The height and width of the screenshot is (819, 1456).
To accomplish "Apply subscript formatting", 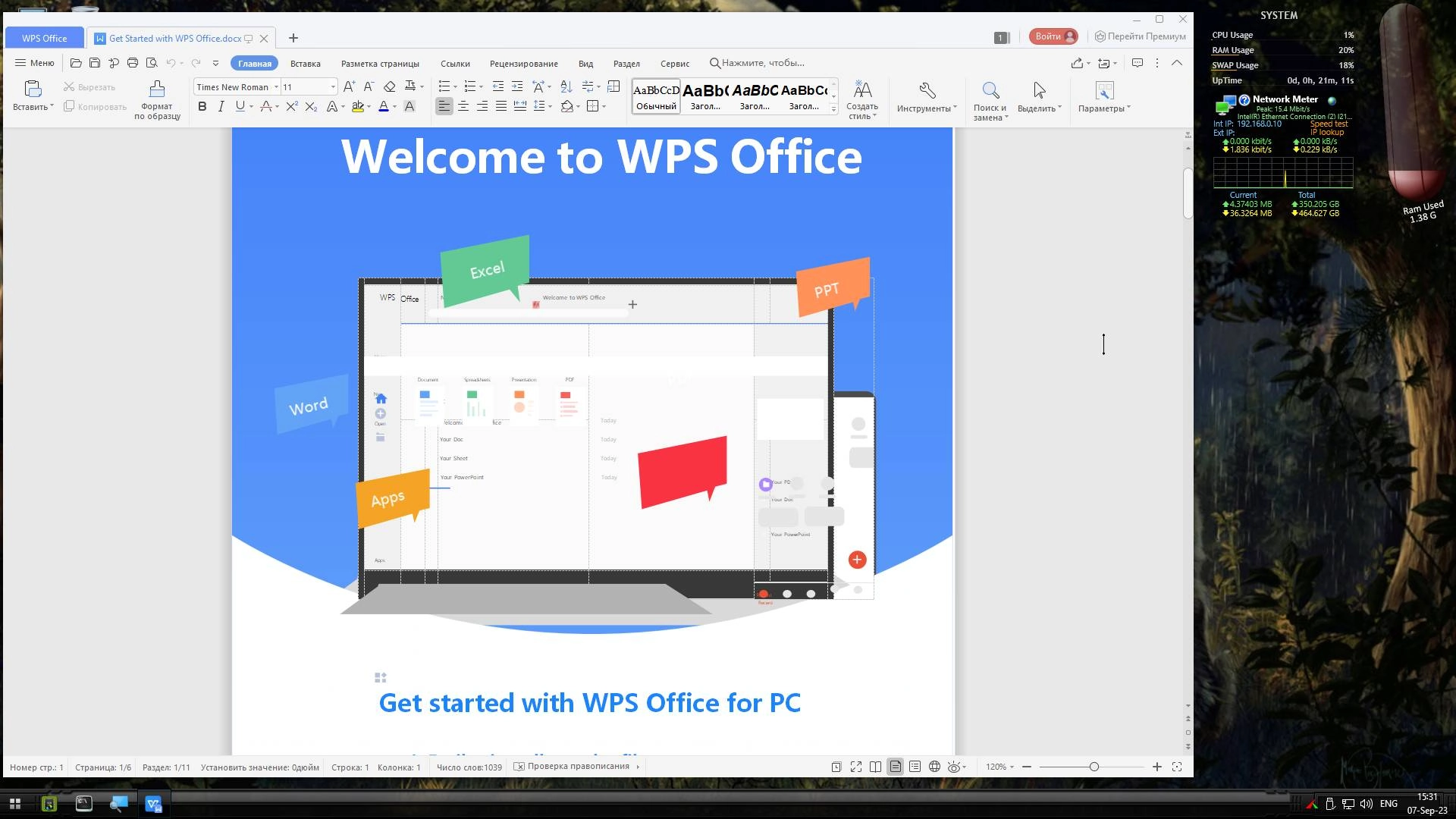I will click(311, 107).
